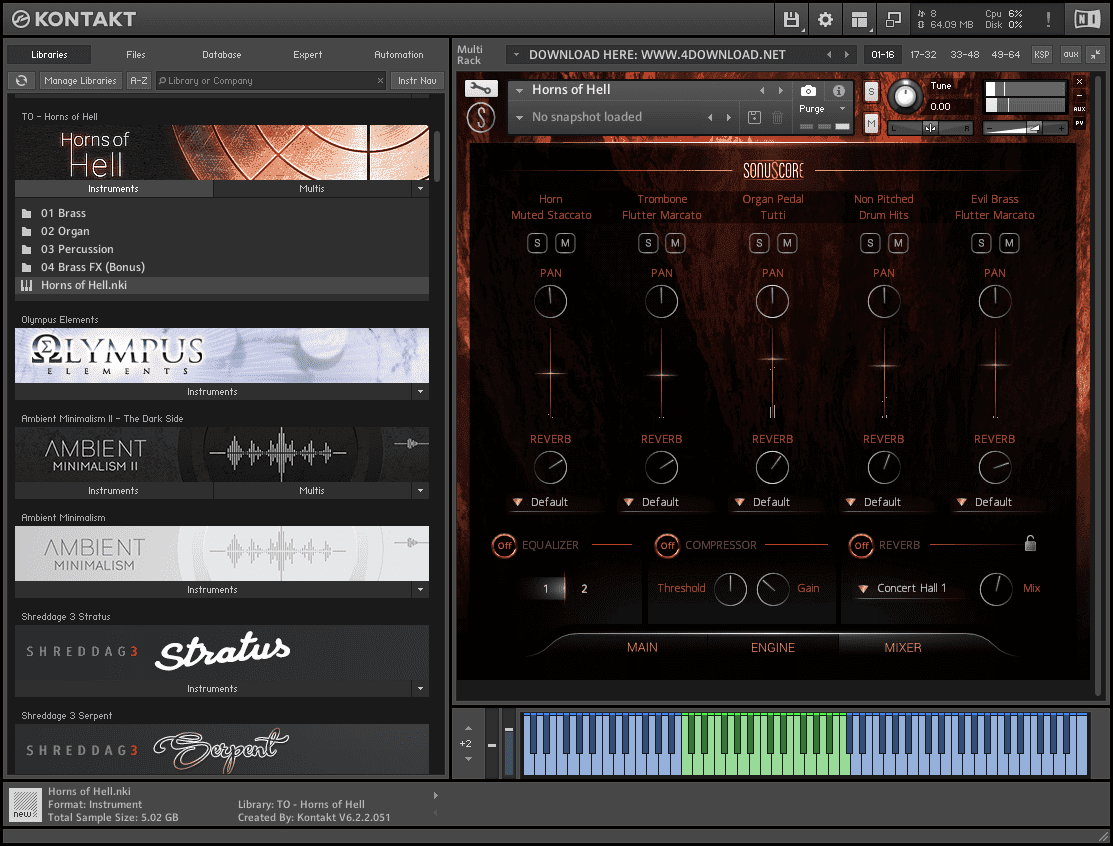
Task: Shift keyboard octave down arrow
Action: coord(468,759)
